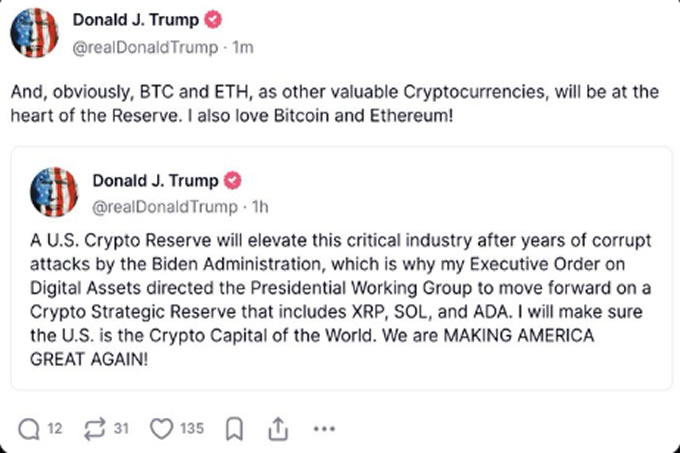Click the top Donald J. Trump display name
The image size is (680, 453).
coord(135,20)
